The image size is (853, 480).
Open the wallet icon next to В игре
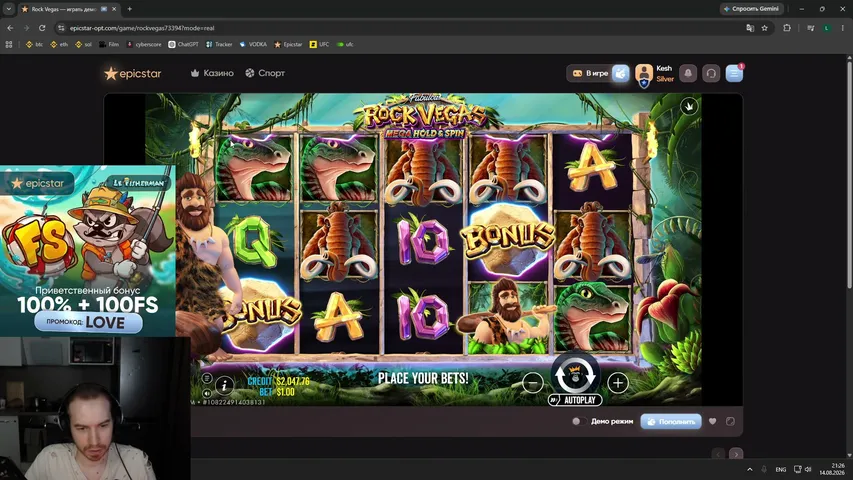tap(621, 73)
